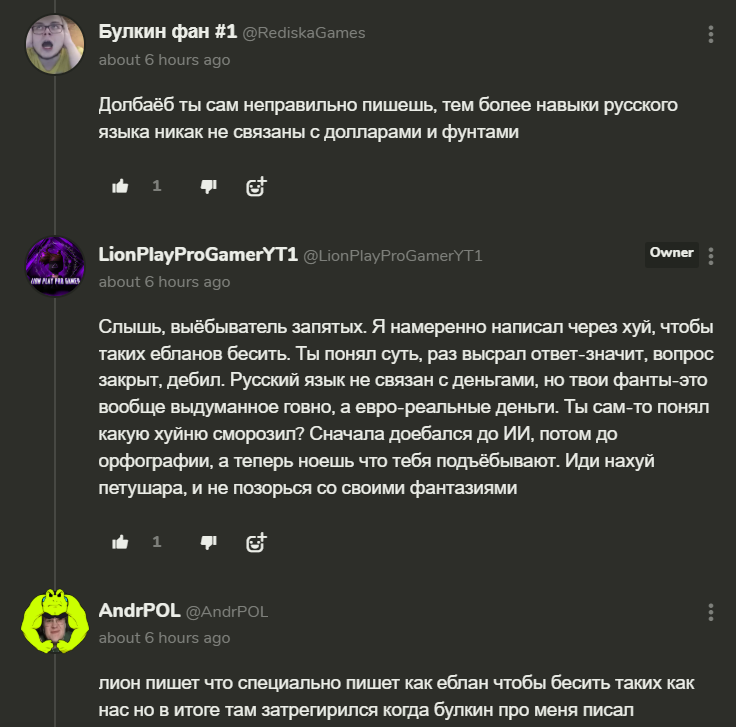Open AndrPOL's profile name
Viewport: 736px width, 727px height.
click(138, 610)
